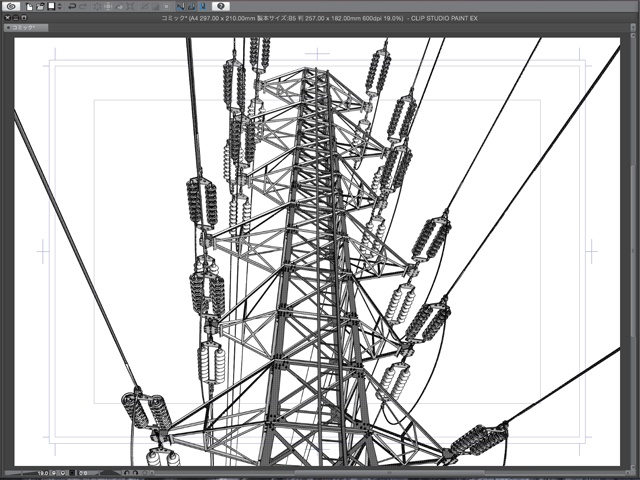Click Clear Outside Selection icon
Viewport: 640px width, 480px height.
tap(108, 7)
